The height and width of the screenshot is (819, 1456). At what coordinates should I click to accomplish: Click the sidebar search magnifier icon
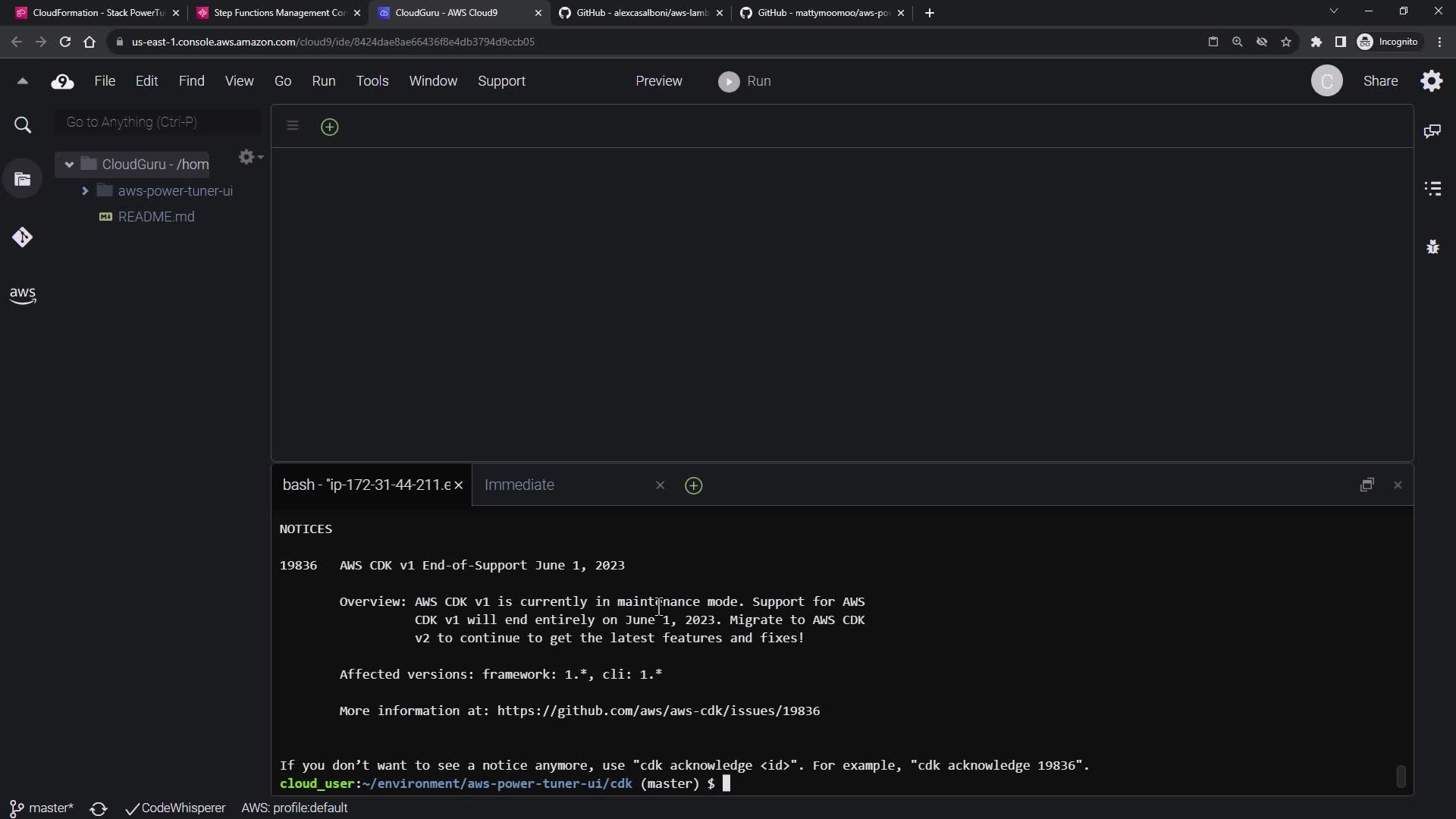pos(23,125)
